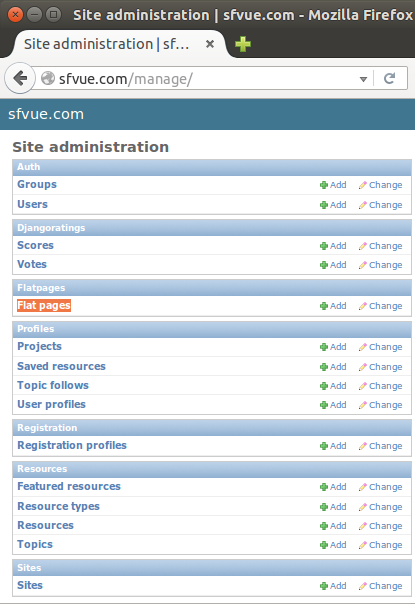
Task: Close the Site administration tab
Action: tap(210, 44)
